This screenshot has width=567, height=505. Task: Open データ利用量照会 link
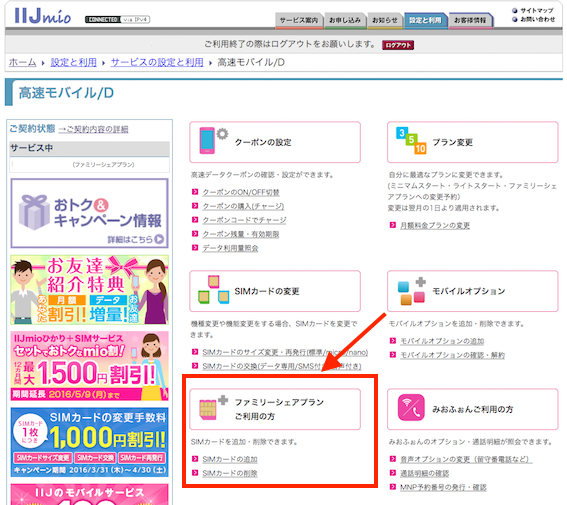tap(230, 248)
